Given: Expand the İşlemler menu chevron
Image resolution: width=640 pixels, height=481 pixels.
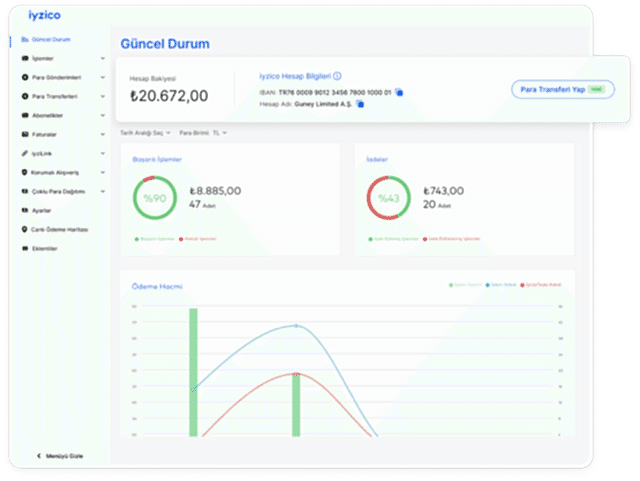Looking at the screenshot, I should (x=102, y=58).
